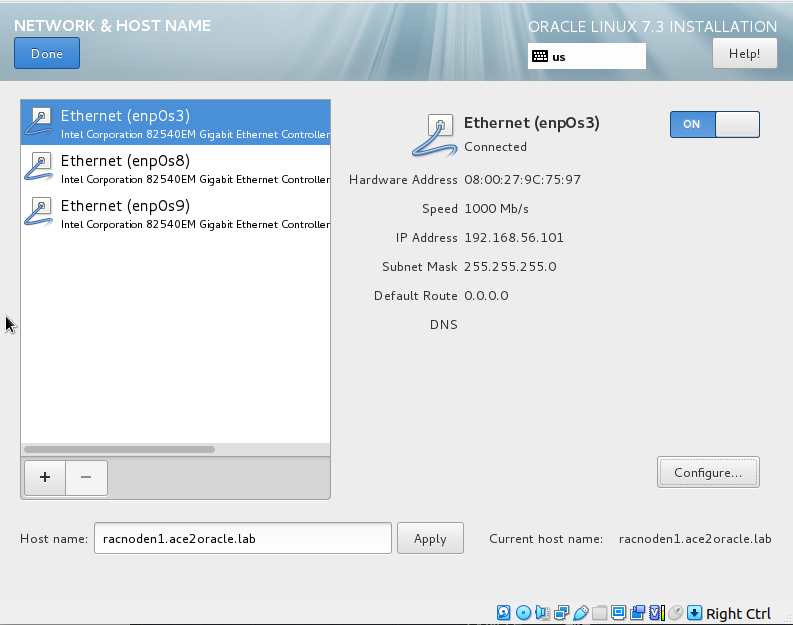793x625 pixels.
Task: Toggle the enp0s3 ON/OFF switch
Action: coord(715,124)
